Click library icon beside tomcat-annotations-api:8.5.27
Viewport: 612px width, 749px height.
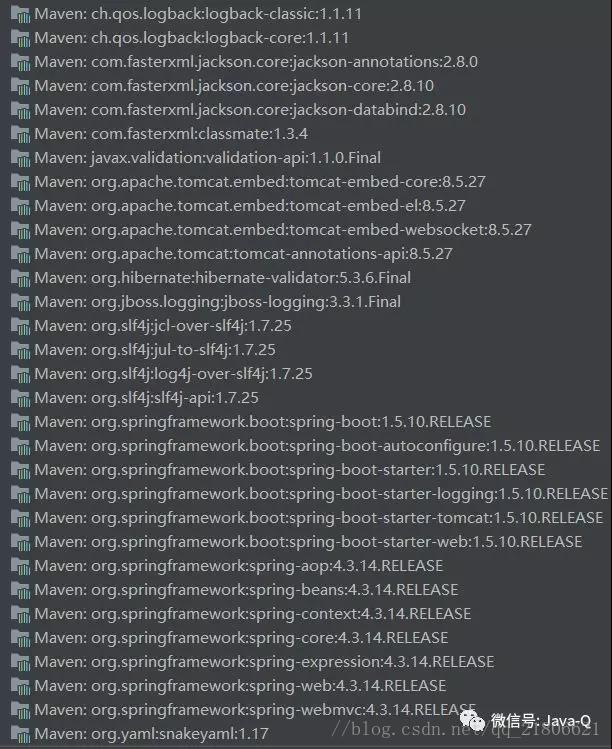point(21,254)
